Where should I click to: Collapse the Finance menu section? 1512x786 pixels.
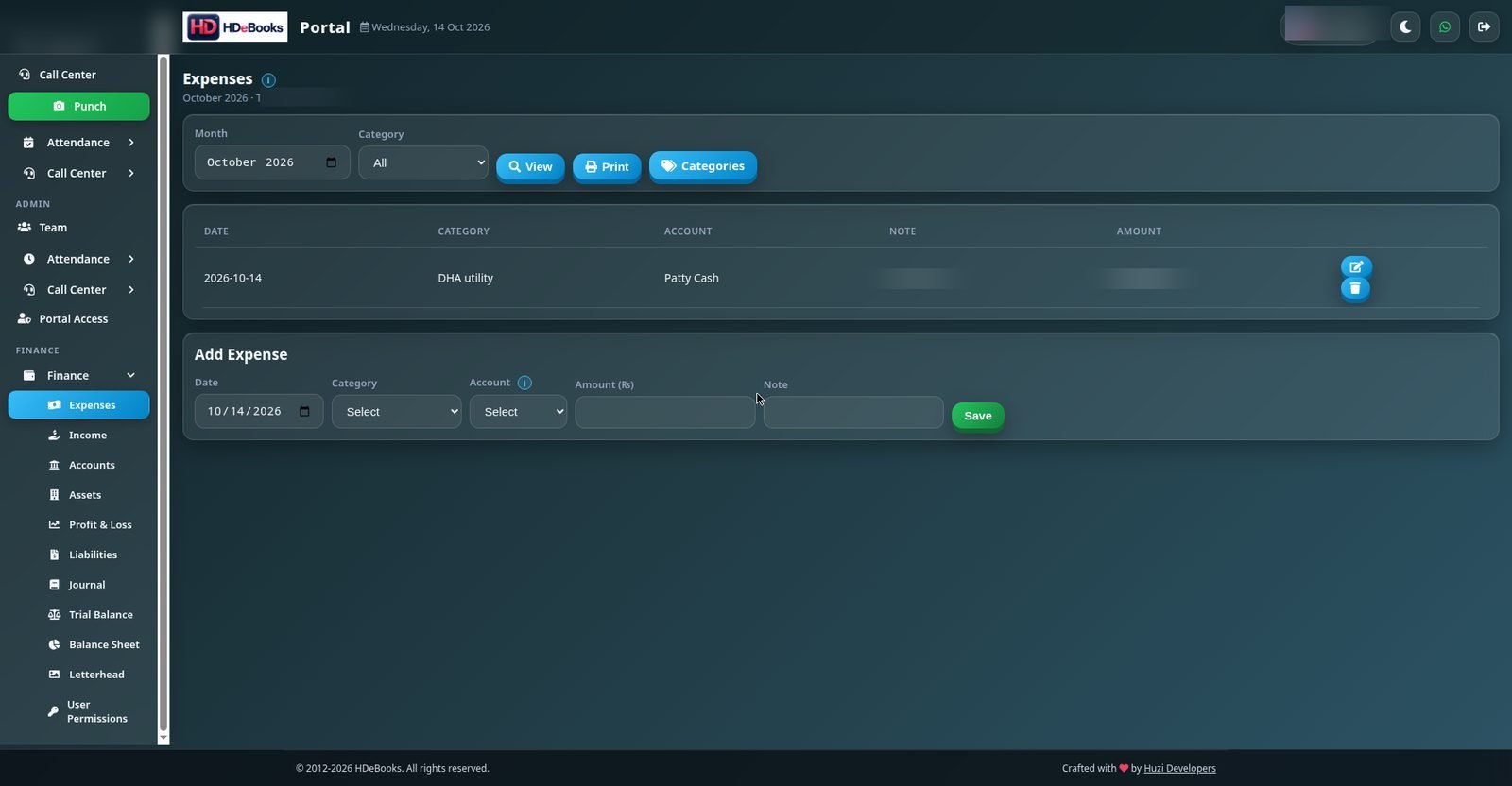pyautogui.click(x=78, y=375)
